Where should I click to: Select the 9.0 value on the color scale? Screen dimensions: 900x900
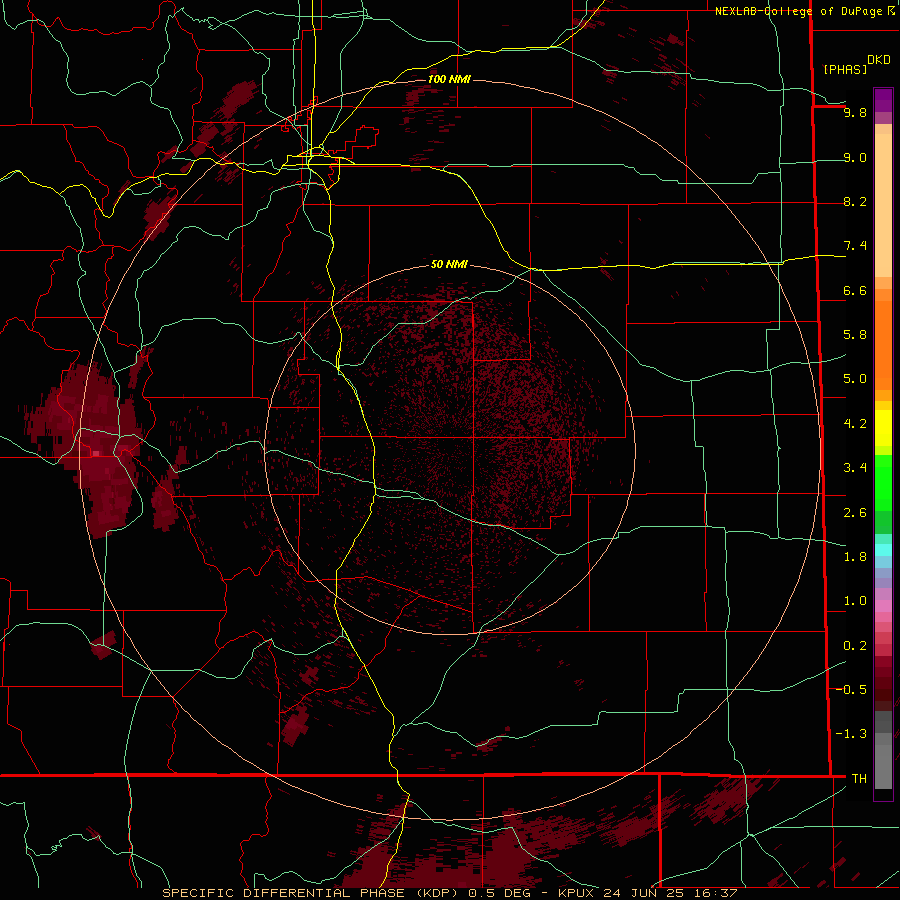click(x=855, y=157)
